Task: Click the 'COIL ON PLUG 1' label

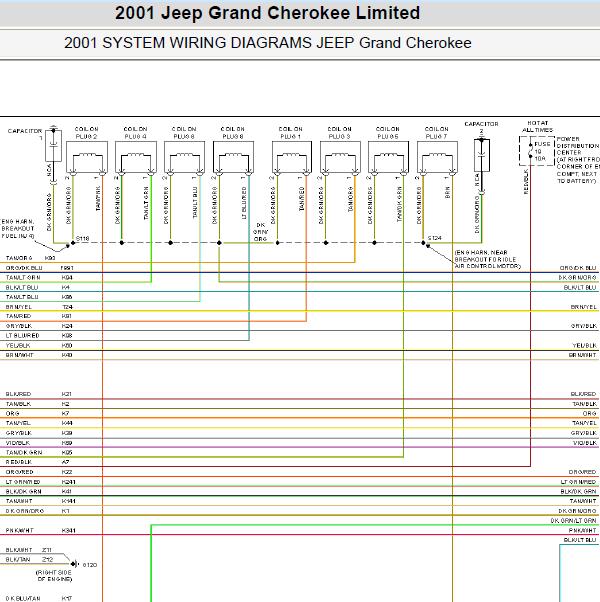Action: (291, 133)
